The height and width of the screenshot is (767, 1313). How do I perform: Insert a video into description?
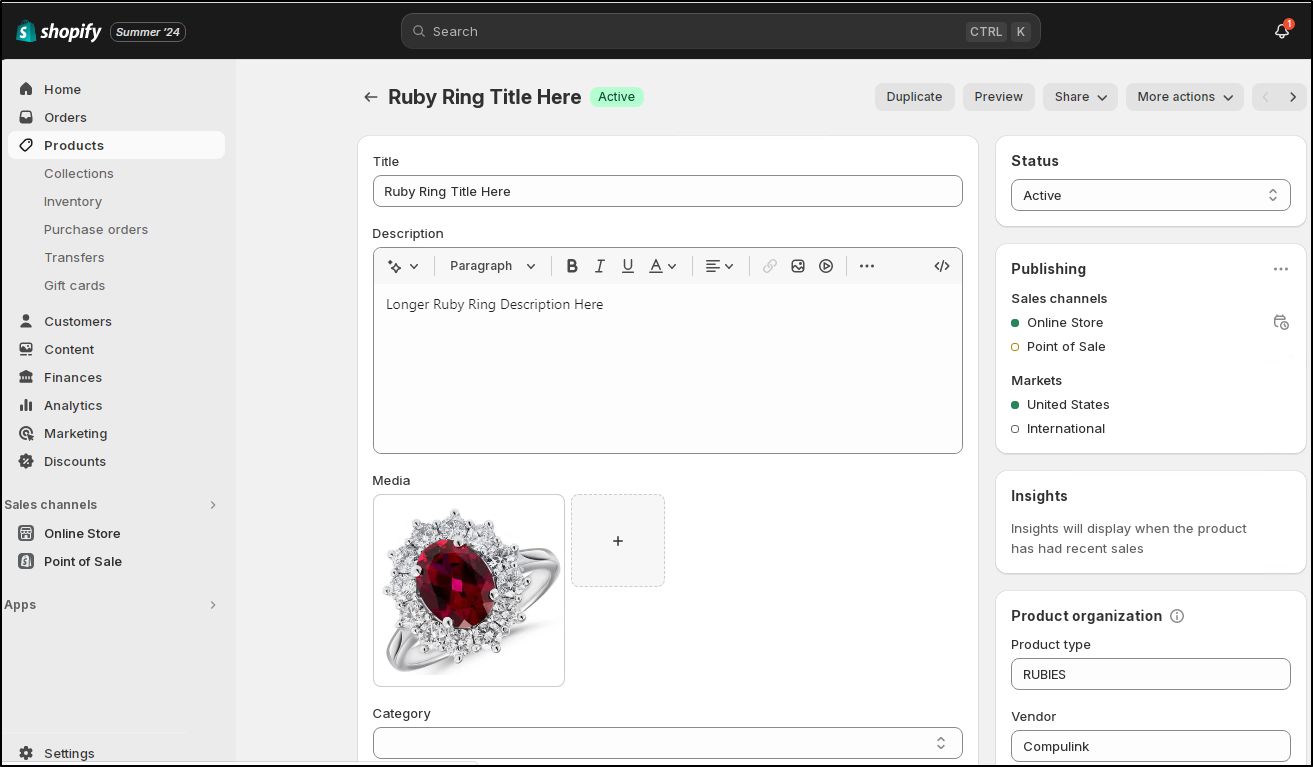point(826,266)
